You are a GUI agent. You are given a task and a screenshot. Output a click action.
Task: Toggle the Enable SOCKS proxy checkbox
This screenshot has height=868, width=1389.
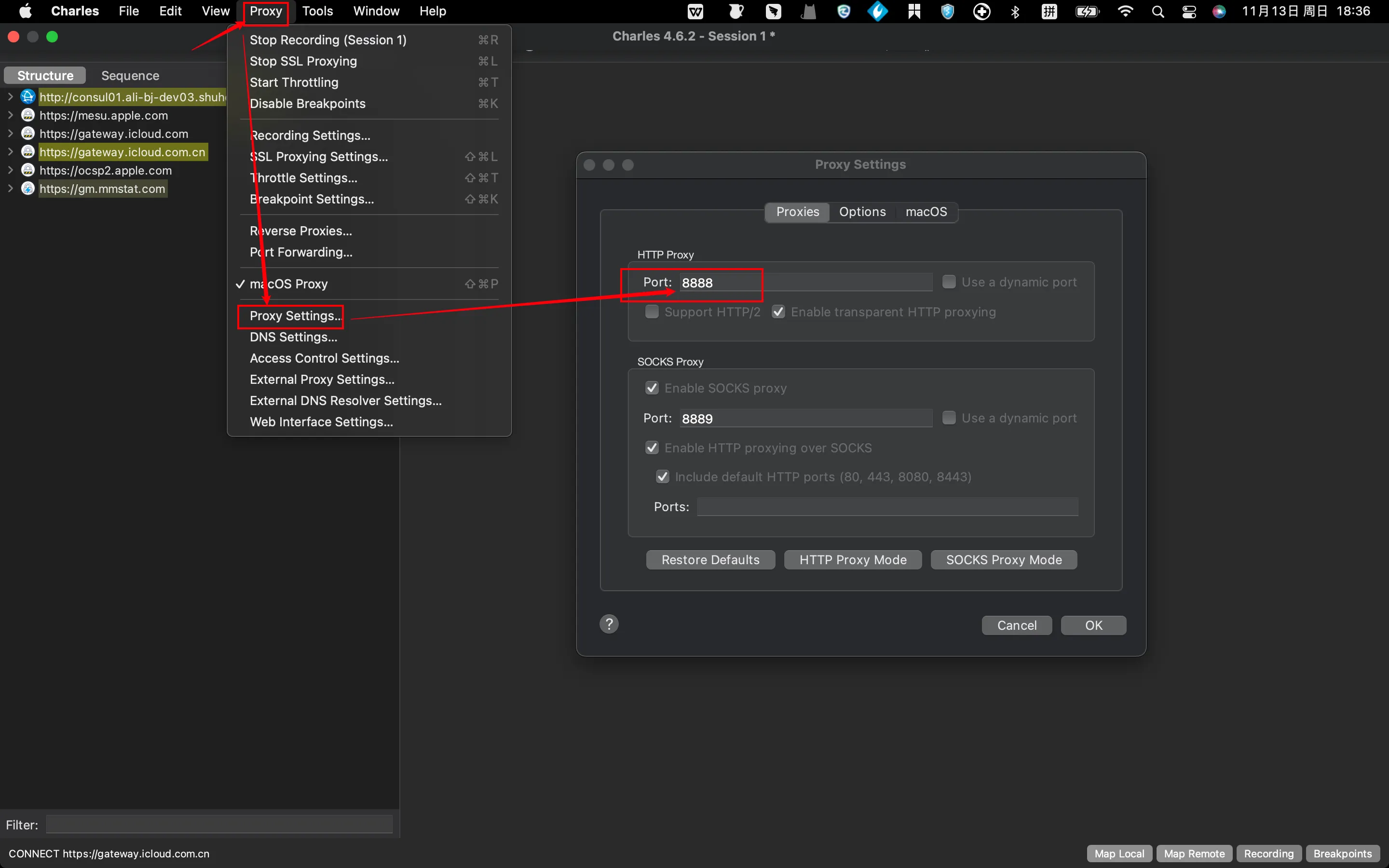[x=652, y=388]
